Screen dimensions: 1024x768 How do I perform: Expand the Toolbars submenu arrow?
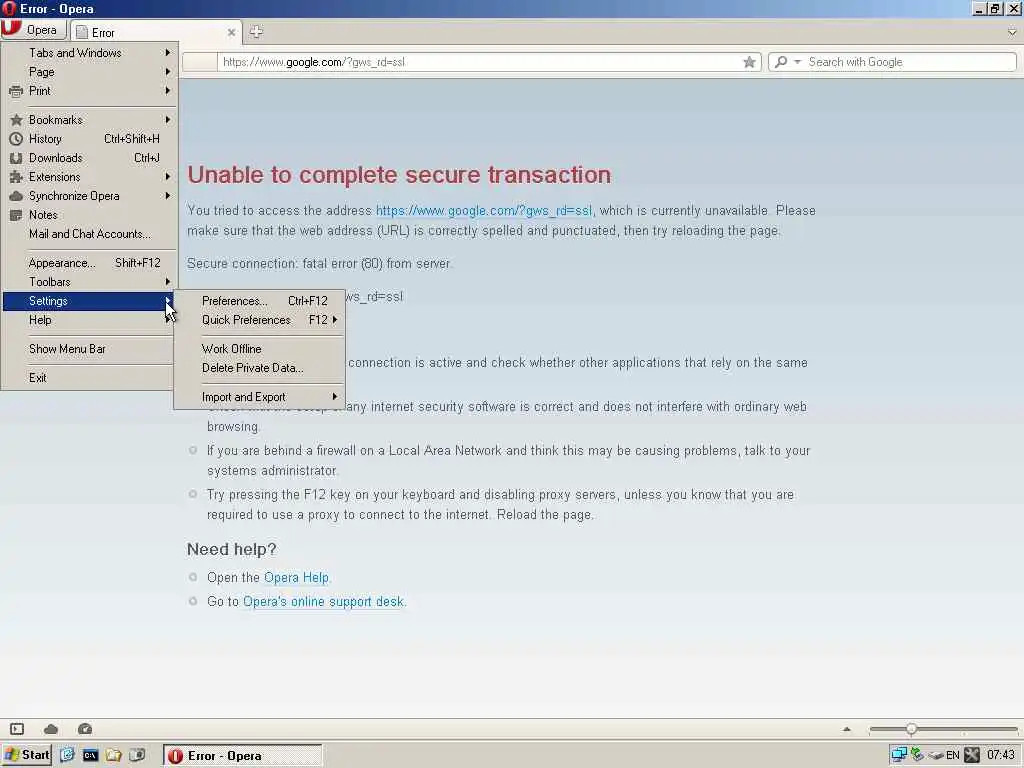tap(168, 281)
